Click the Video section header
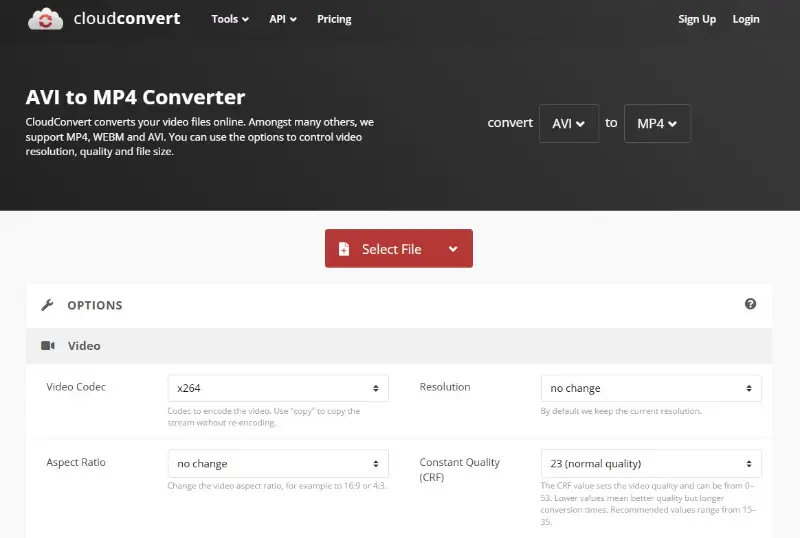 (84, 346)
